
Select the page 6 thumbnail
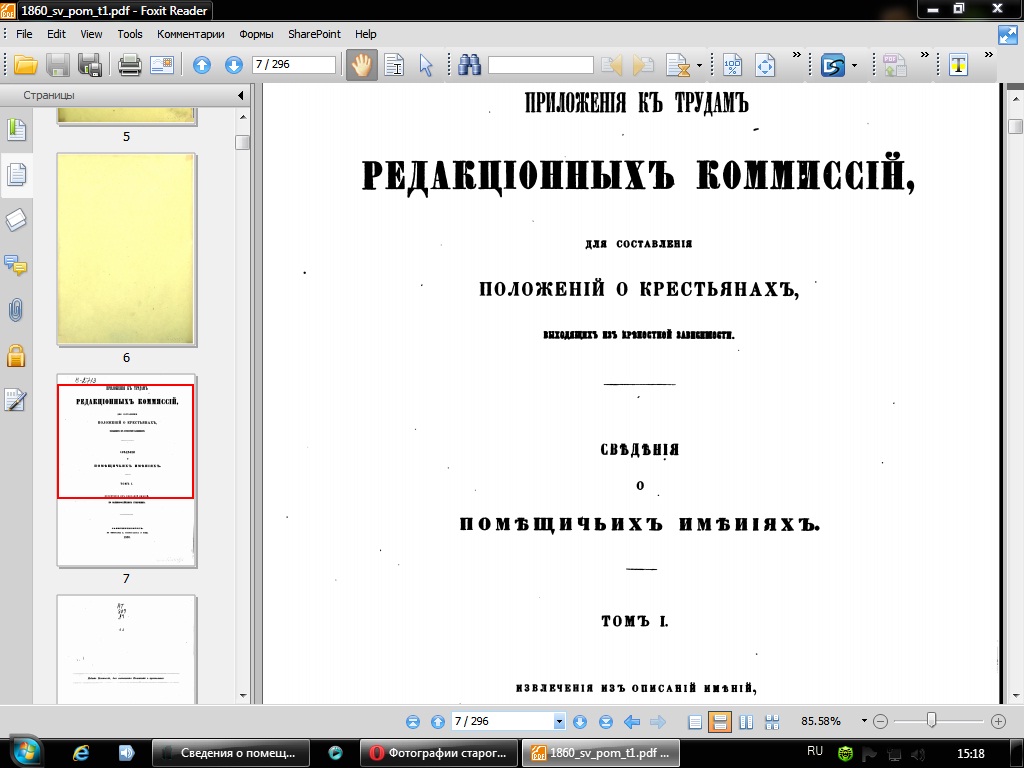pos(126,249)
